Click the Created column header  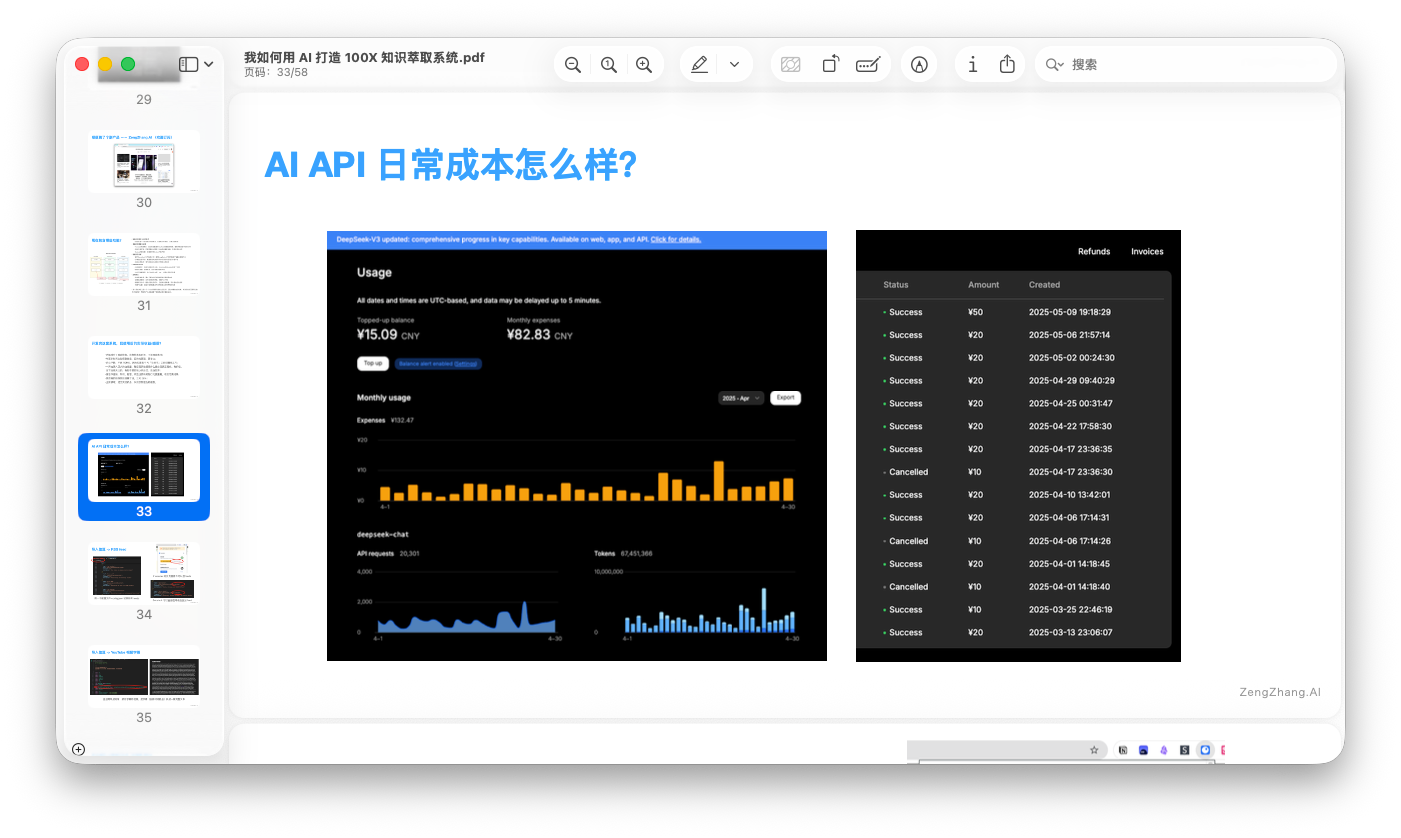(x=1044, y=285)
